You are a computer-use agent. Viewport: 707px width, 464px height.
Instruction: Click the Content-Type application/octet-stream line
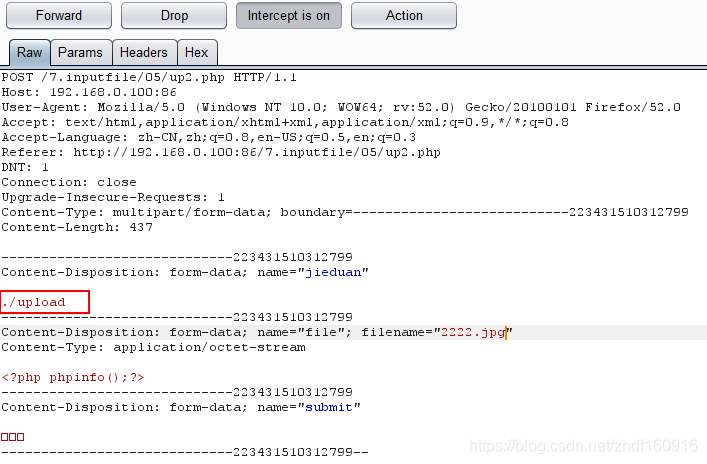click(x=153, y=347)
